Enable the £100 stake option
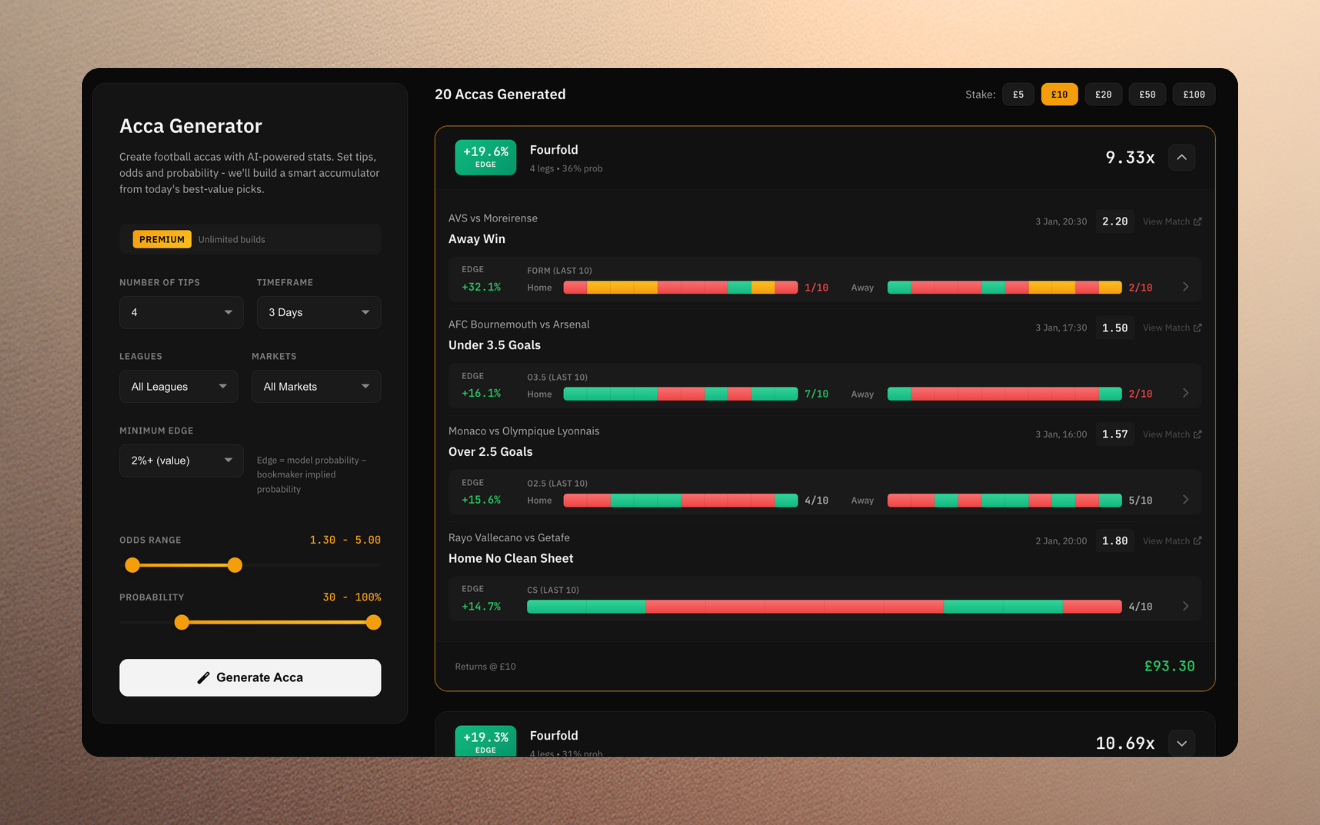Image resolution: width=1320 pixels, height=825 pixels. 1193,93
